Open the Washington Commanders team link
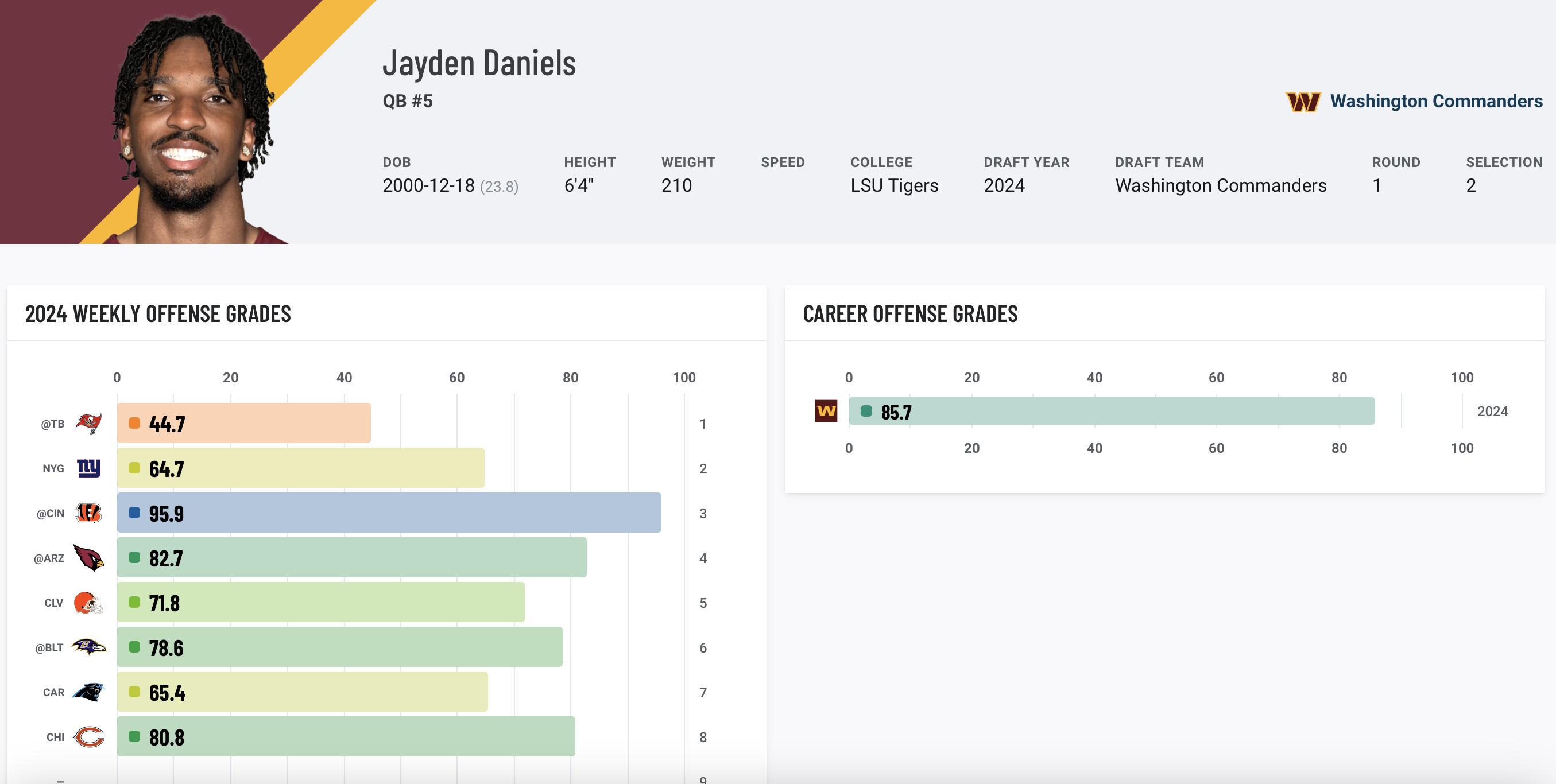Viewport: 1556px width, 784px height. [1436, 101]
